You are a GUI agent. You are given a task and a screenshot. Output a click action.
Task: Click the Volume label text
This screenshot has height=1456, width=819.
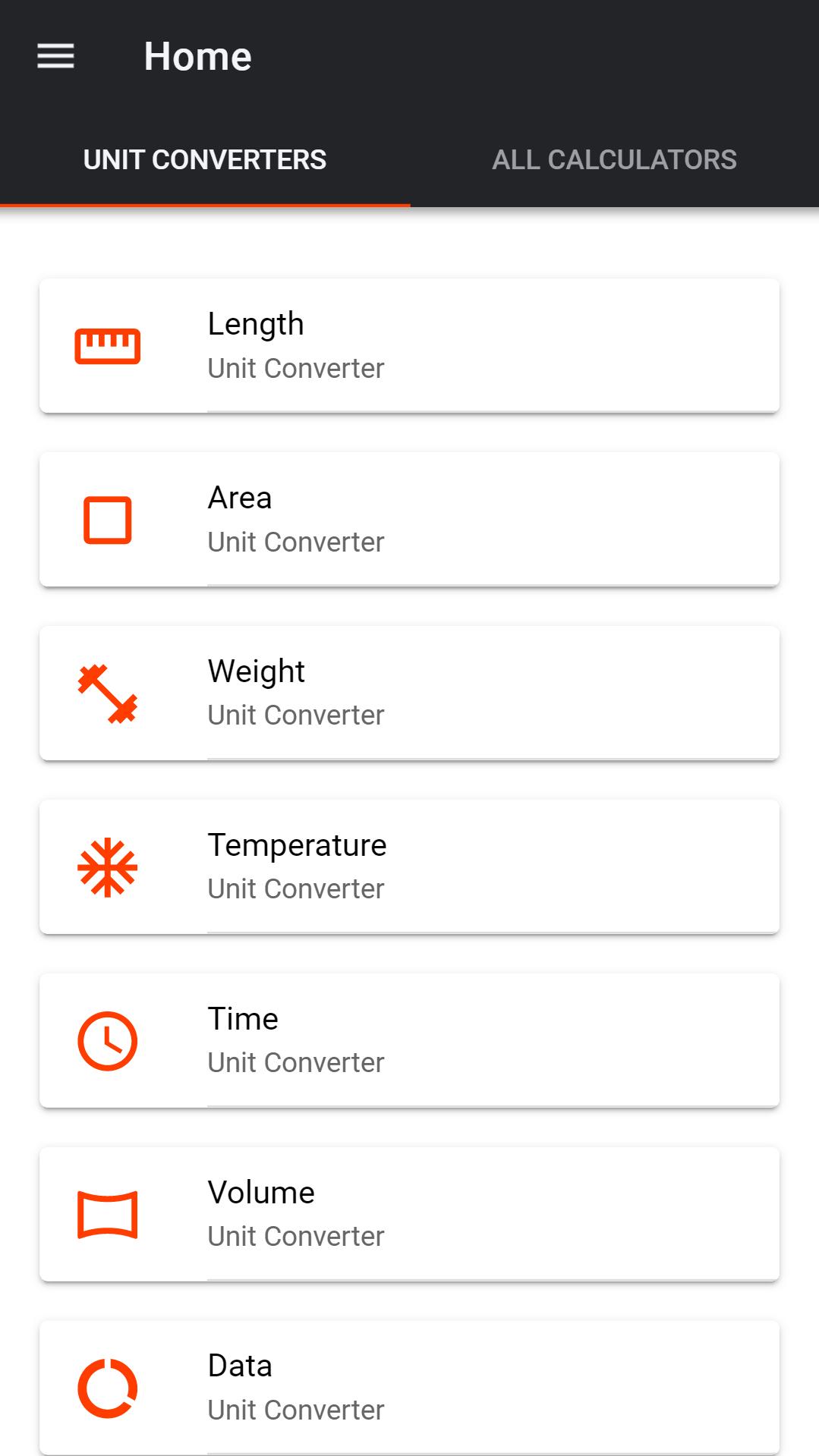pos(261,1193)
